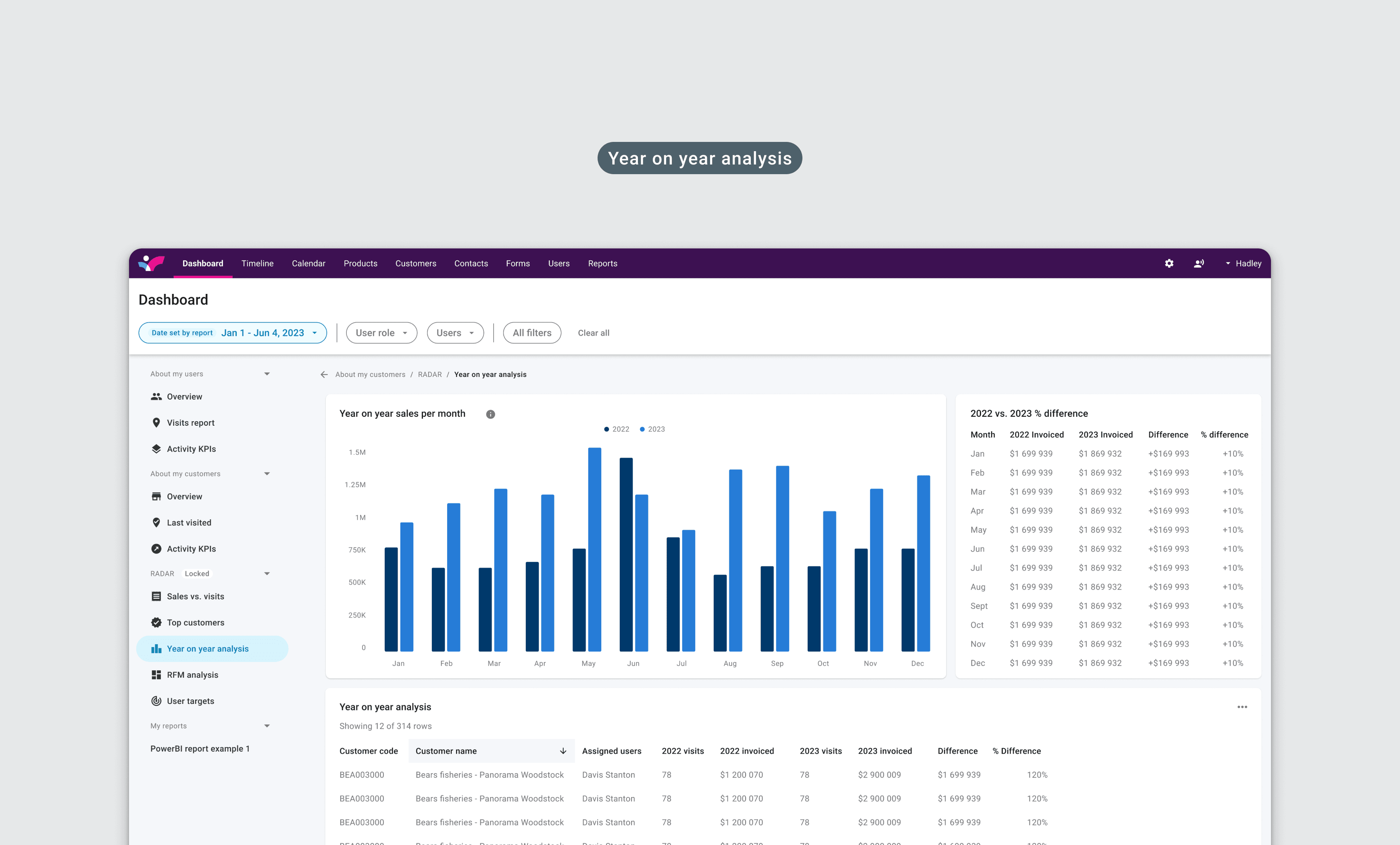Click the badge icon for Top customers
1400x845 pixels.
click(x=156, y=623)
